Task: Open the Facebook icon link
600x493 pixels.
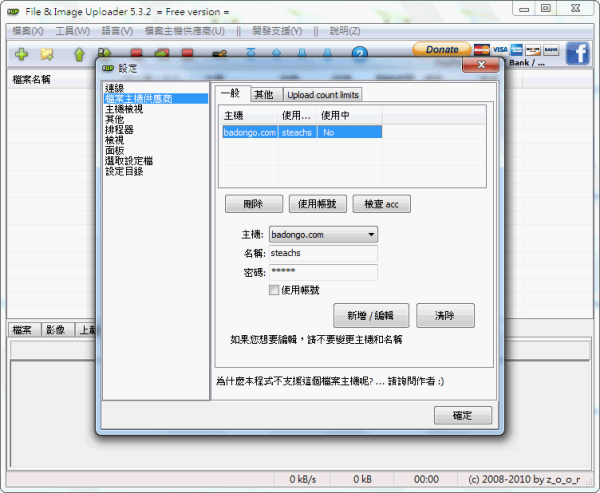Action: point(577,53)
